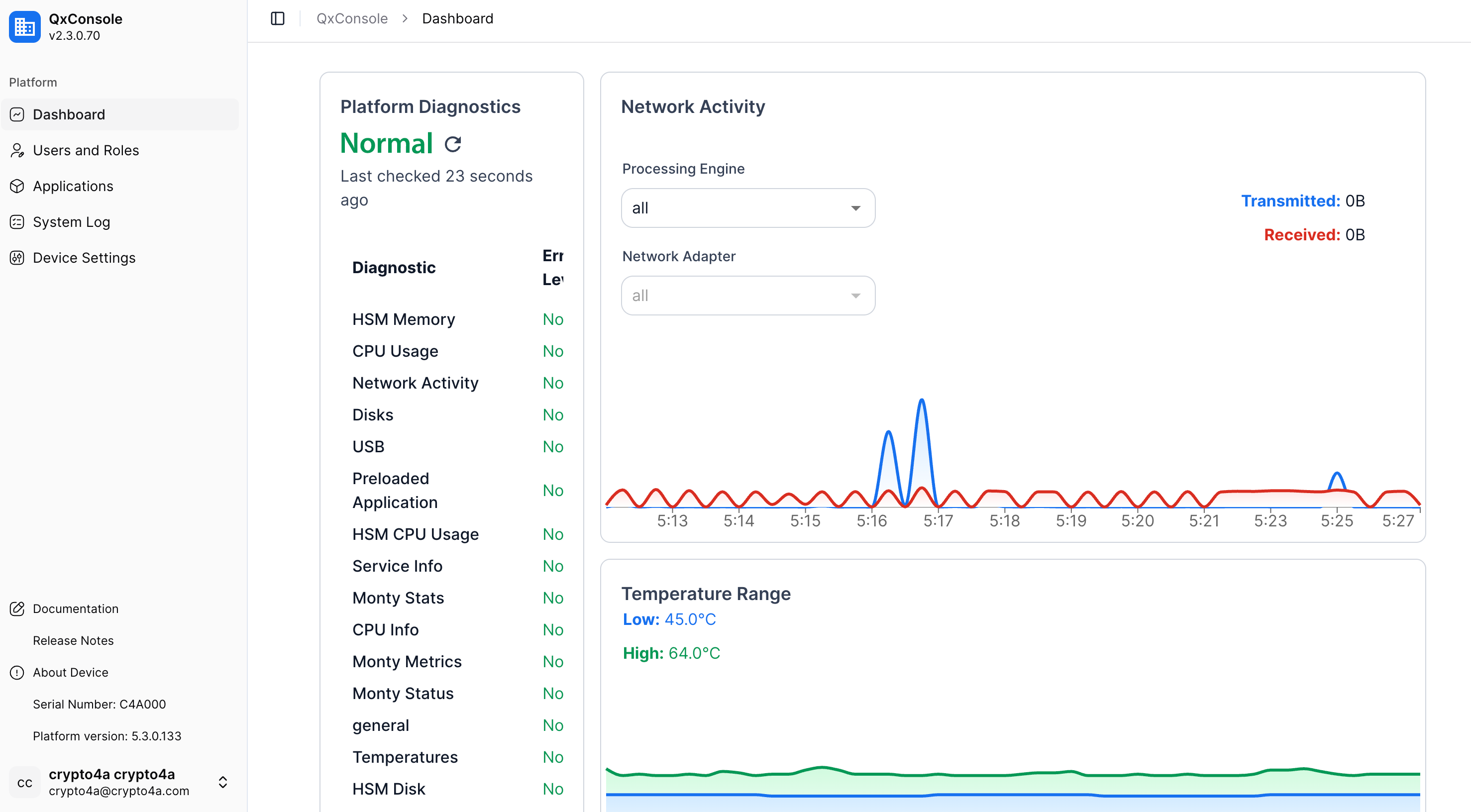This screenshot has width=1471, height=812.
Task: Open Device Settings via its gauge icon
Action: click(17, 258)
